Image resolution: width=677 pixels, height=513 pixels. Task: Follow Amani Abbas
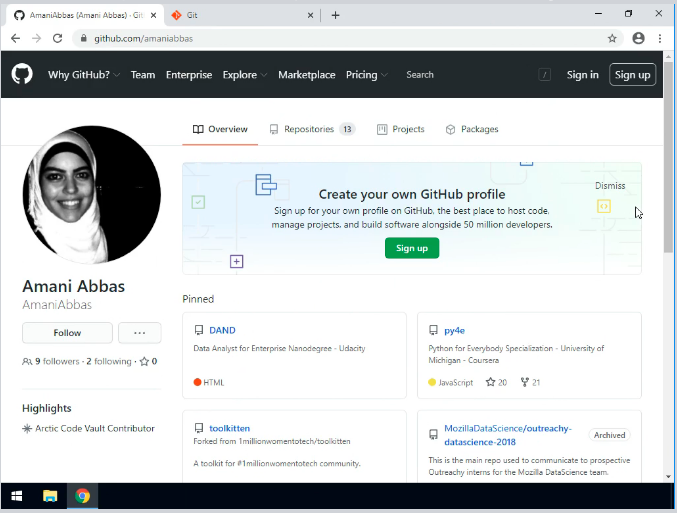point(67,333)
